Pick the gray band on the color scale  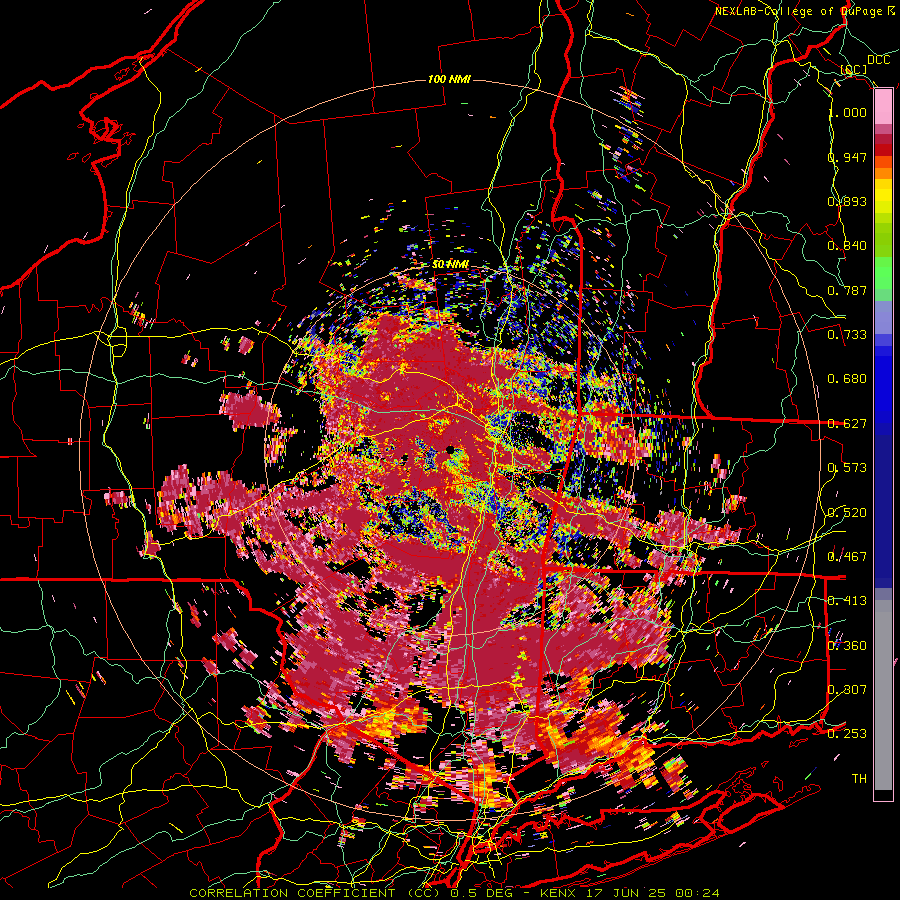point(883,695)
